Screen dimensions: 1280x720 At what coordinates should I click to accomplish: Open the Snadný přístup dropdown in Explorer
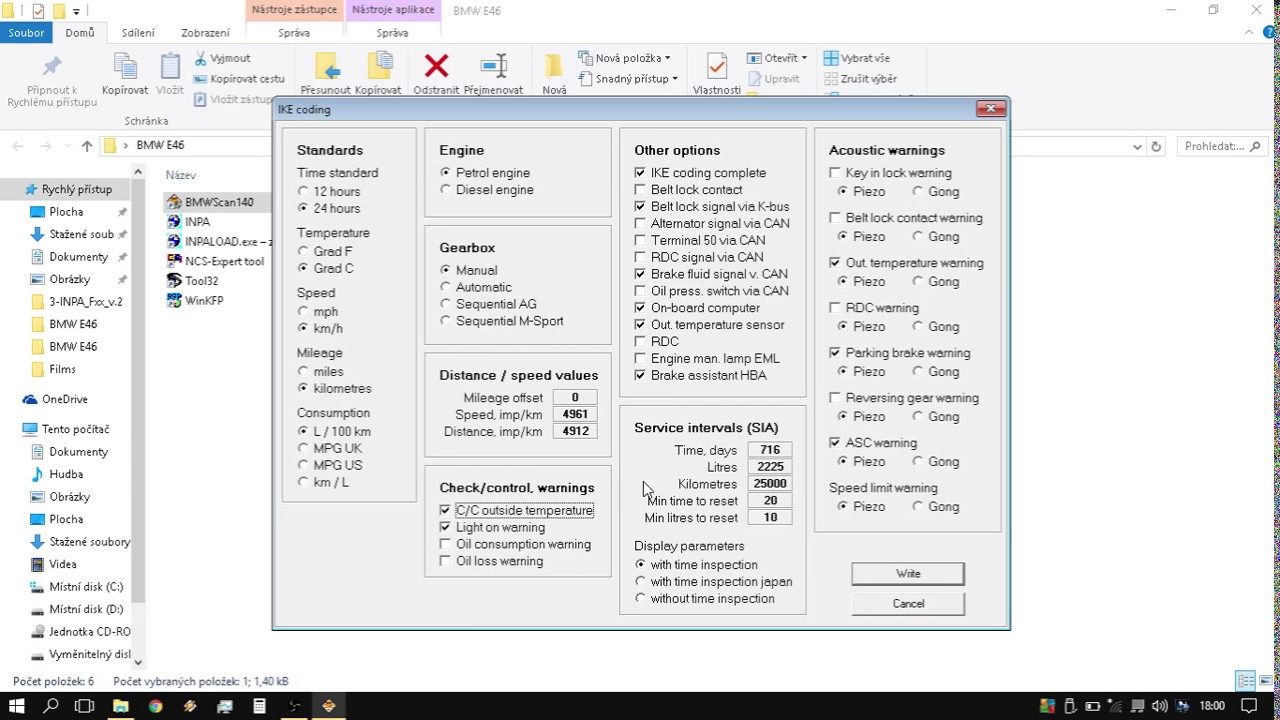pyautogui.click(x=628, y=79)
